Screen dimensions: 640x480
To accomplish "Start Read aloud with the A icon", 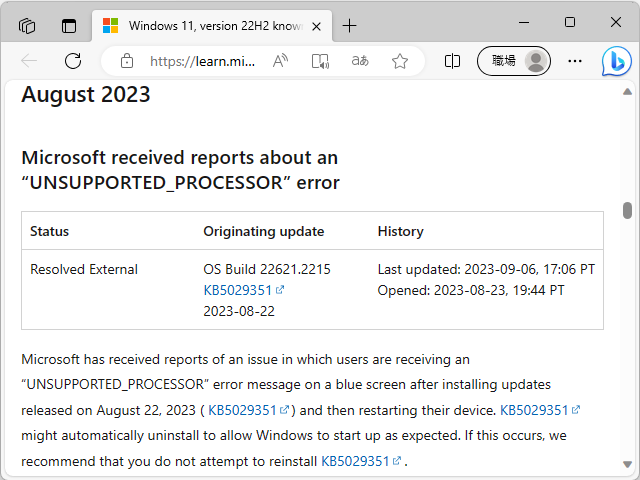I will tap(280, 61).
